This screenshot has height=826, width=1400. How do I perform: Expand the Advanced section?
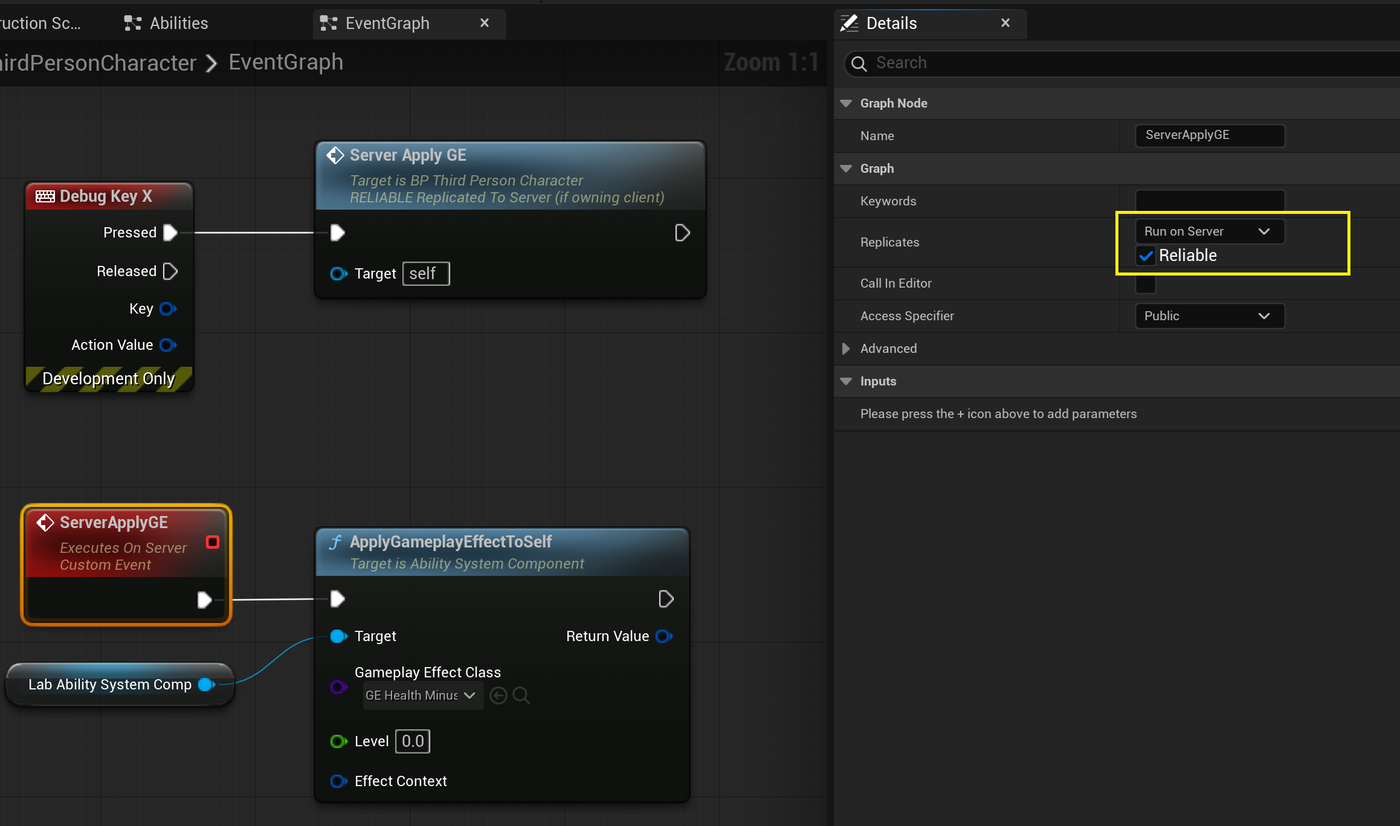click(x=846, y=348)
